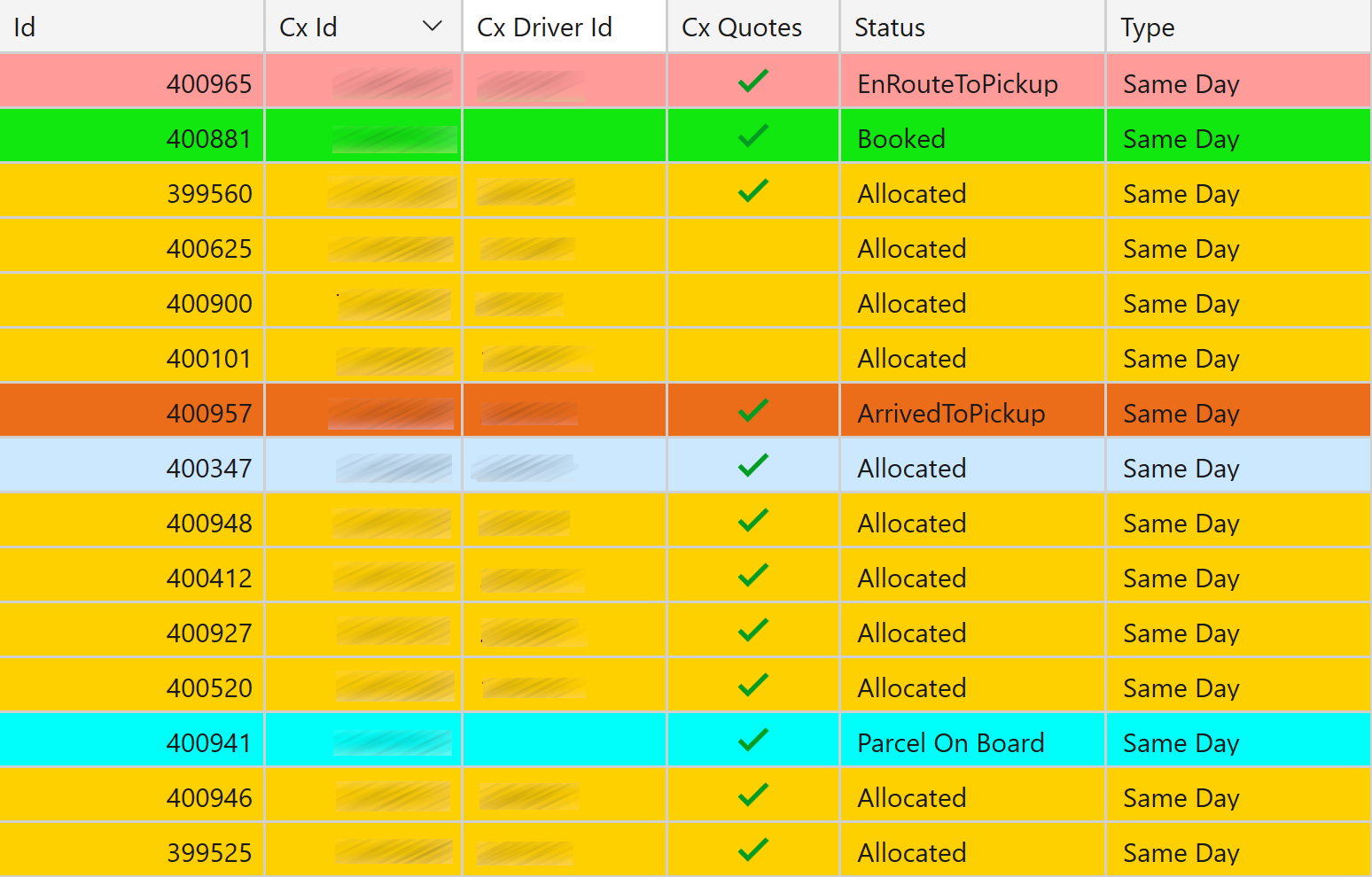Select the EnRouteToPickup status cell
1372x877 pixels.
point(957,84)
